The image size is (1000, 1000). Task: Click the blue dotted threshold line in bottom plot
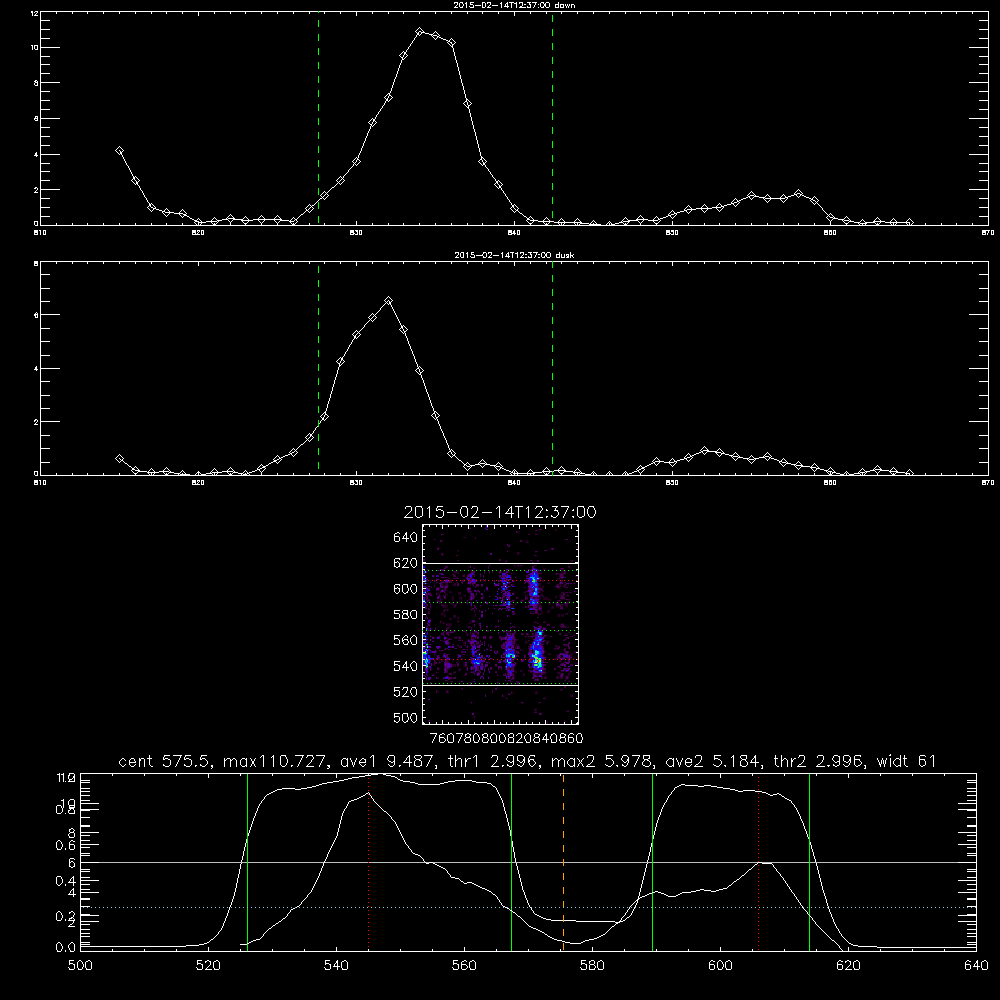coord(528,907)
